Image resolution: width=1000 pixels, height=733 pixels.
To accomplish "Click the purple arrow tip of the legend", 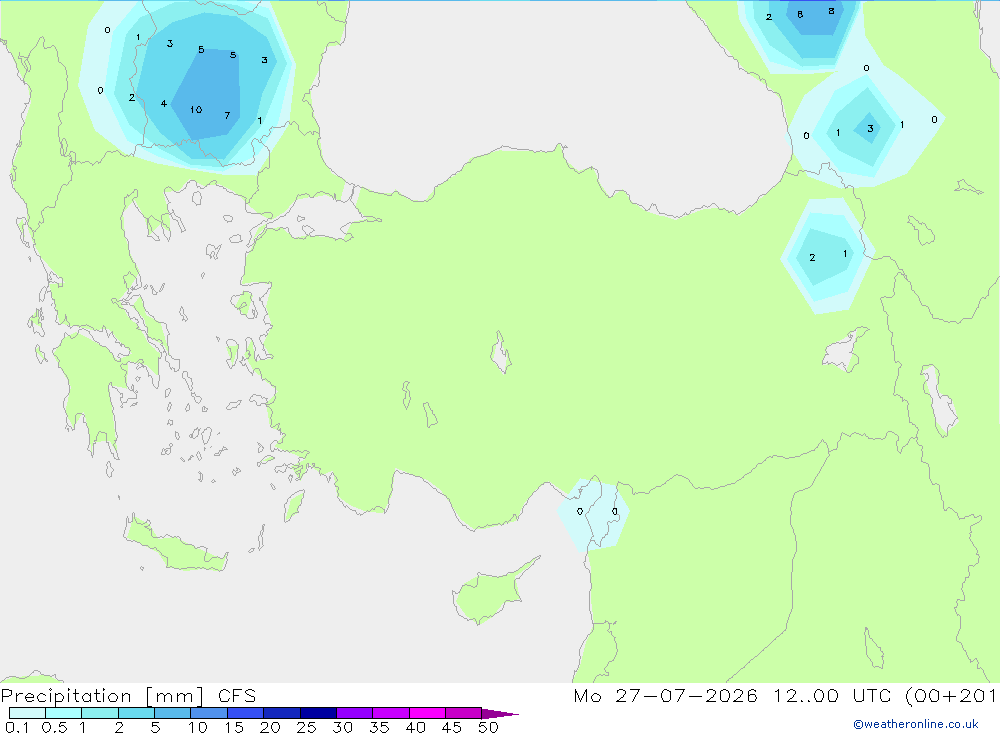I will (500, 713).
